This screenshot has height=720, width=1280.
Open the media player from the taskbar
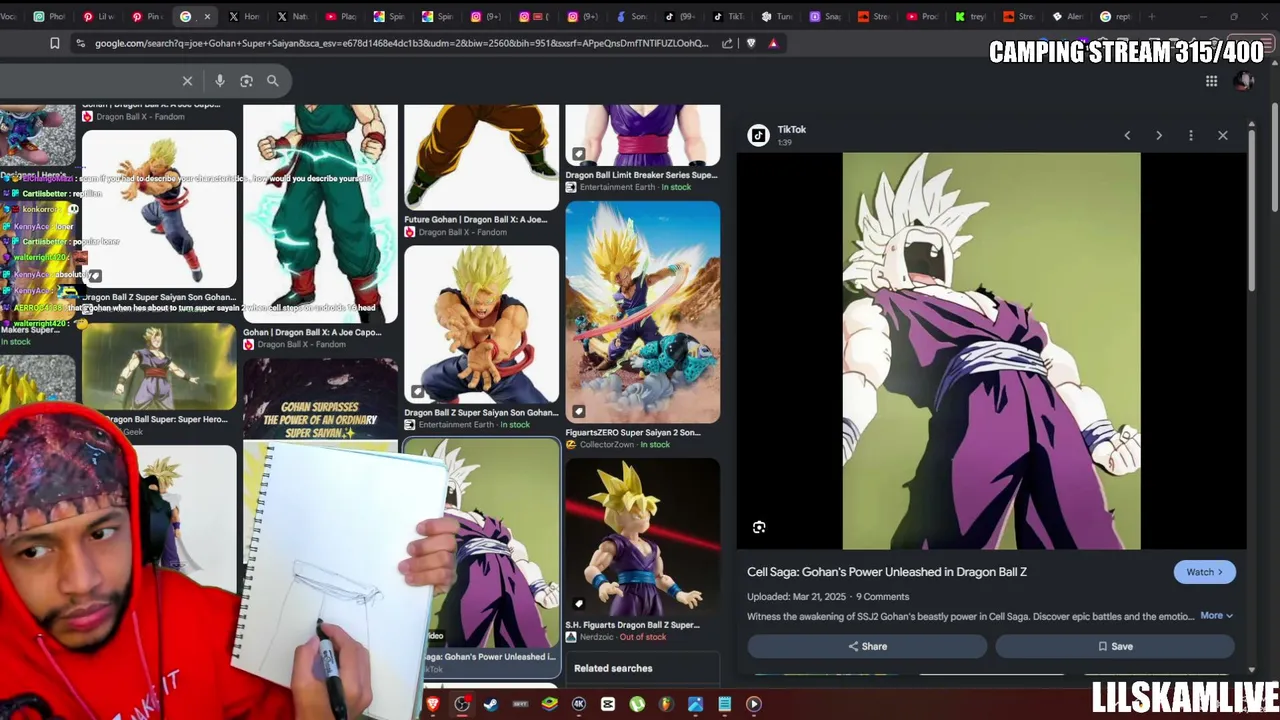[x=754, y=704]
